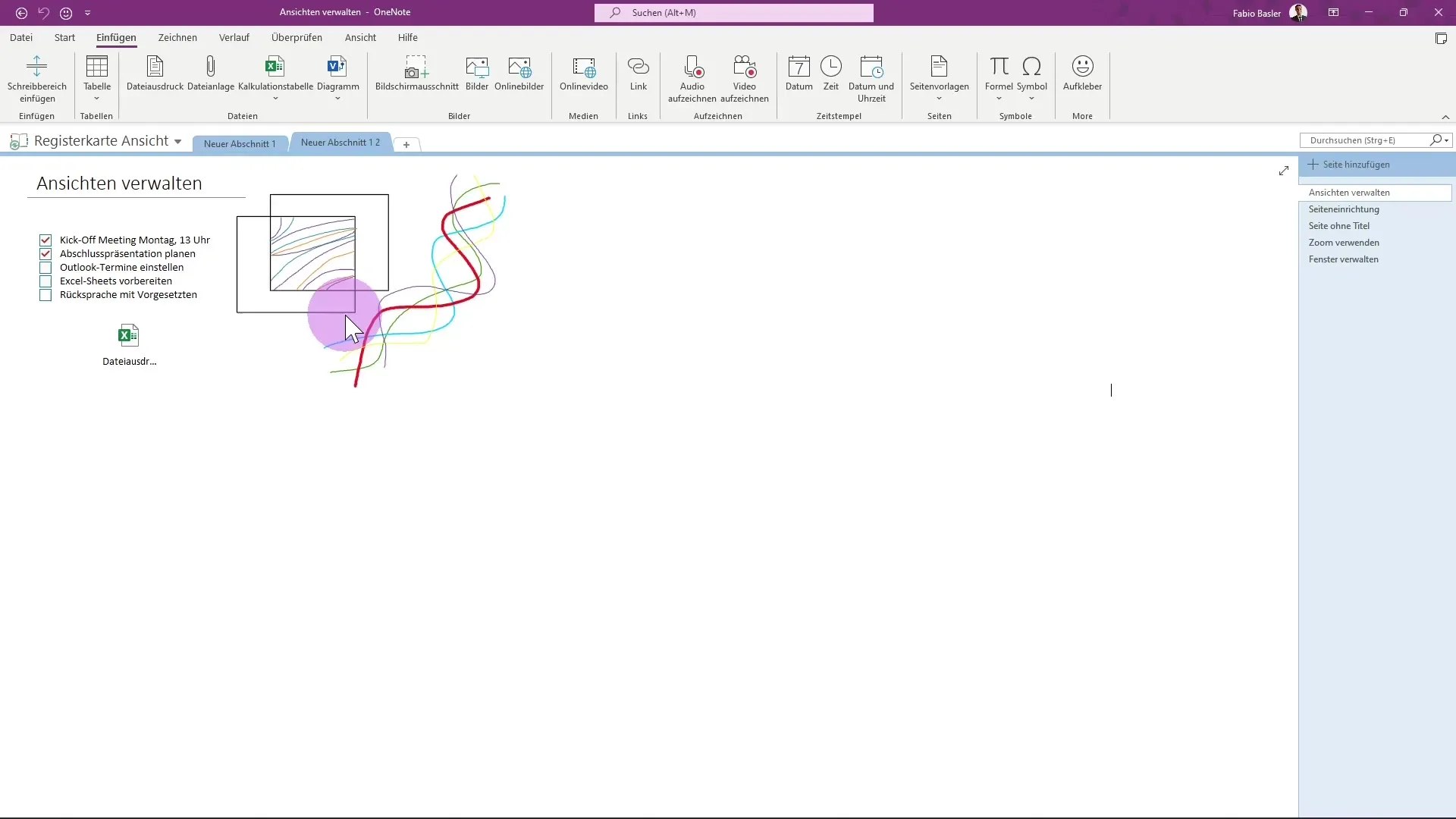Screen dimensions: 1456x819
Task: Check Excel-Sheets vorbereiten checkbox
Action: click(x=45, y=281)
